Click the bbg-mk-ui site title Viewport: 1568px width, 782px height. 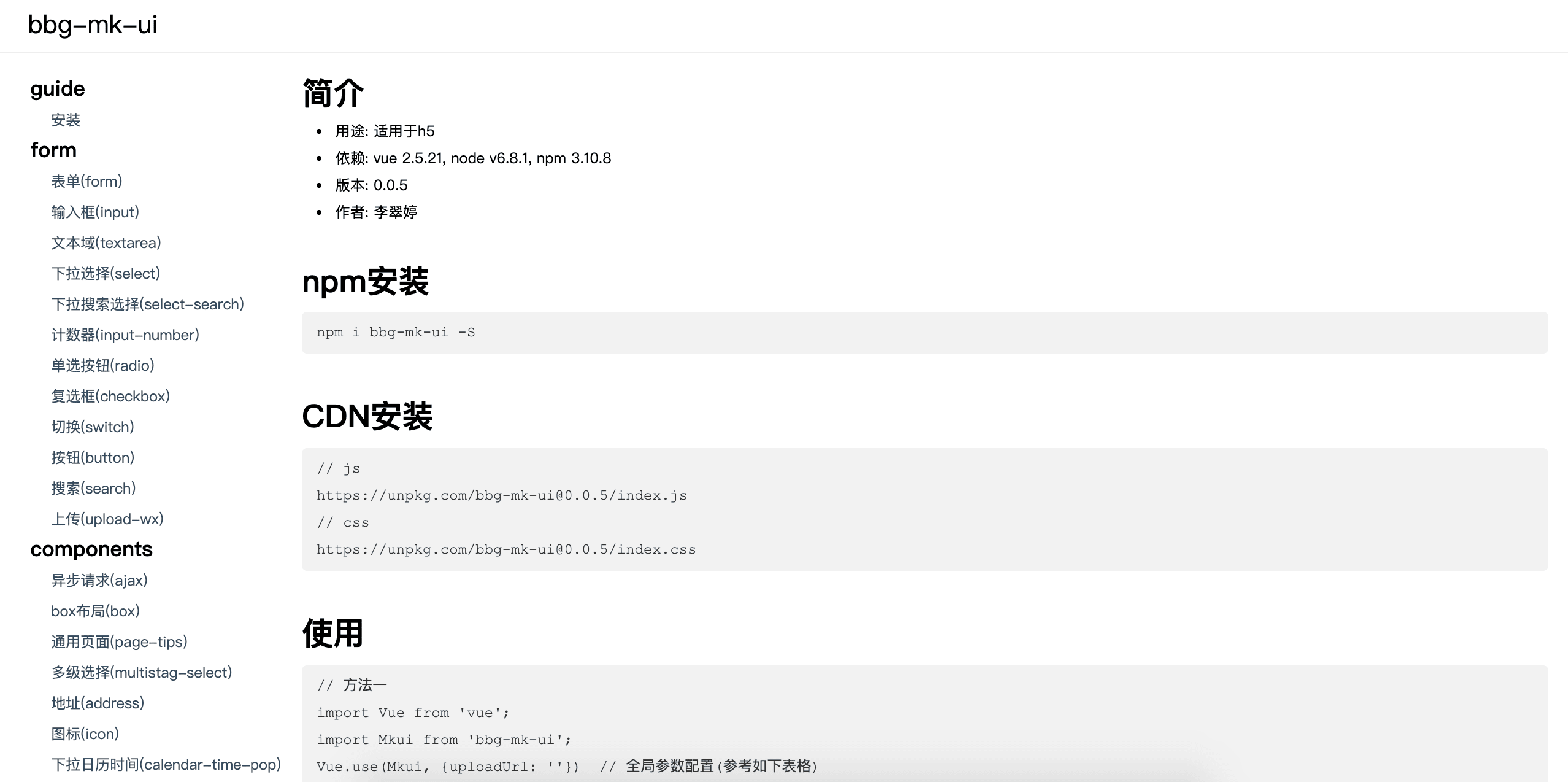coord(93,25)
